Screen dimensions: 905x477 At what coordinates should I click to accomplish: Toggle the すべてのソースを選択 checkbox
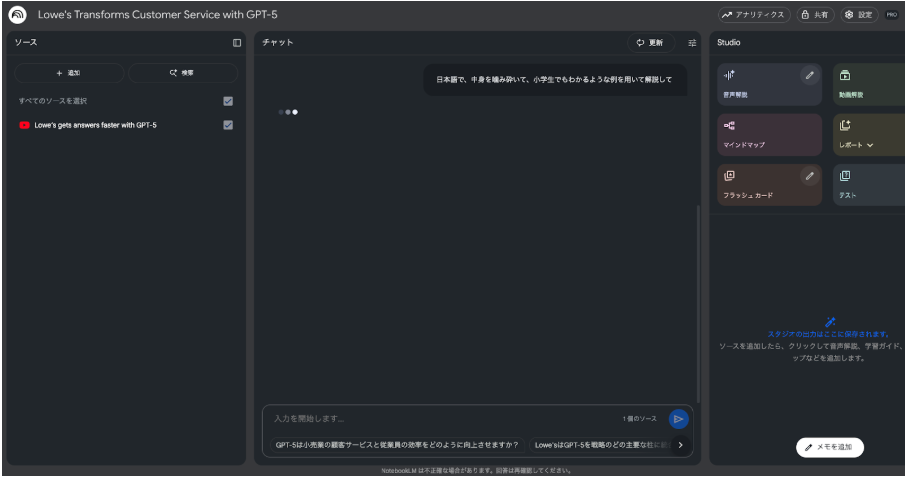[228, 101]
